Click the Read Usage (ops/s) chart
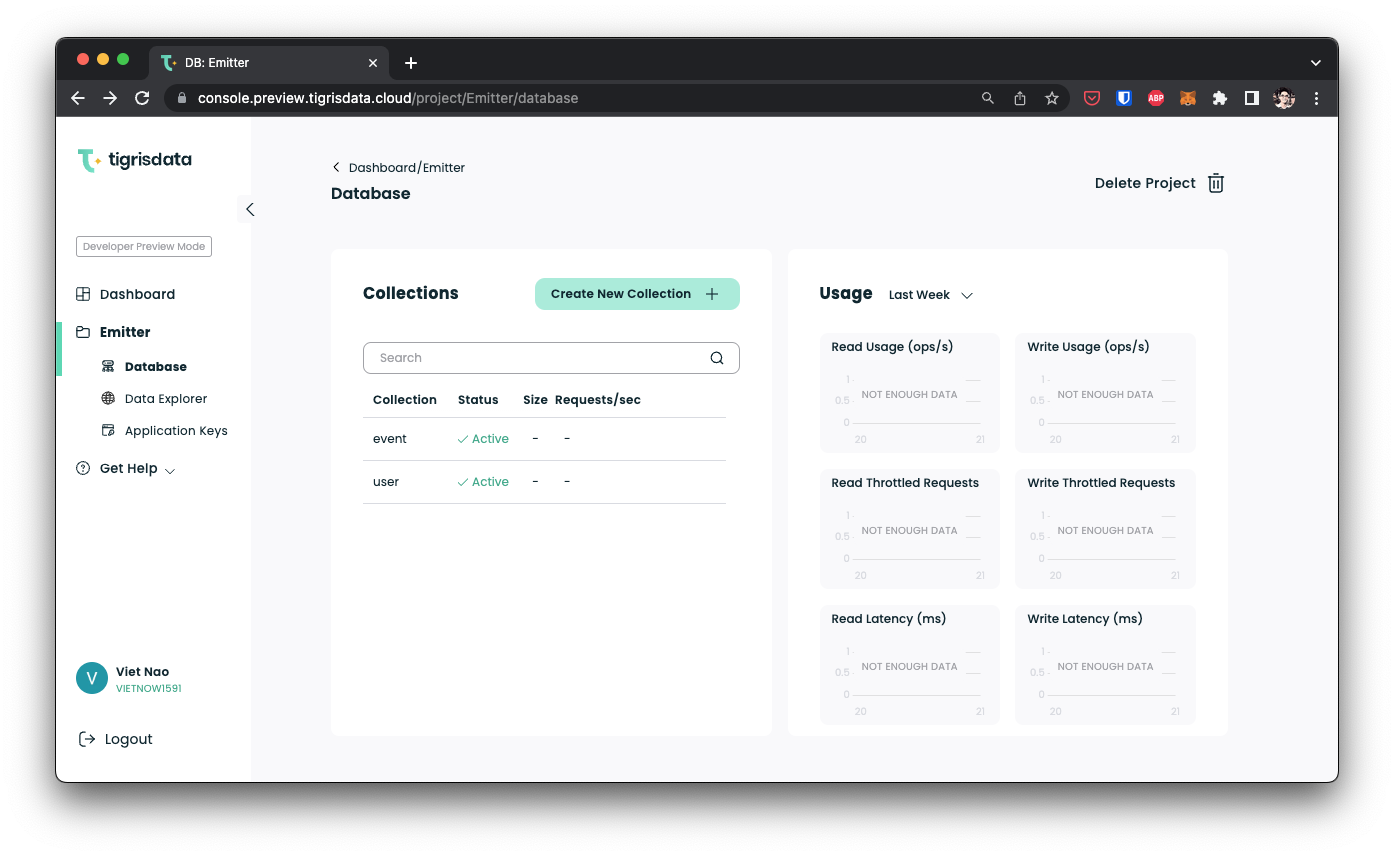 pyautogui.click(x=909, y=393)
